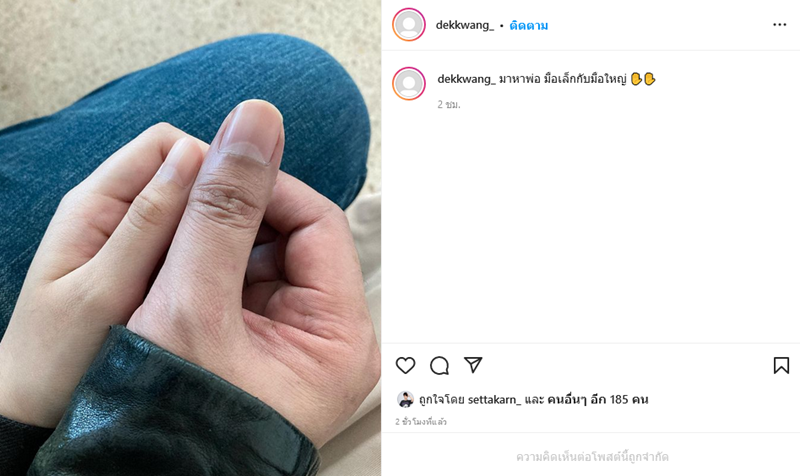Open the dekkwang_ profile picture in the header
800x476 pixels.
409,24
